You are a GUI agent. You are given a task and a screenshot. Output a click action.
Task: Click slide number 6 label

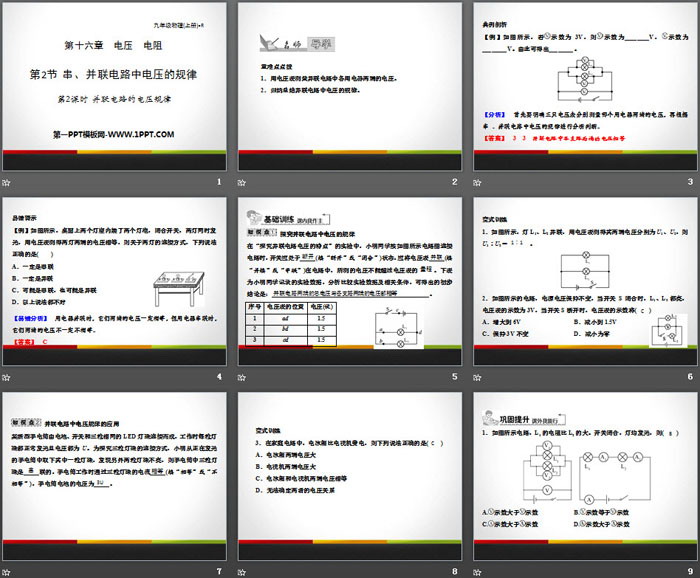(x=690, y=377)
